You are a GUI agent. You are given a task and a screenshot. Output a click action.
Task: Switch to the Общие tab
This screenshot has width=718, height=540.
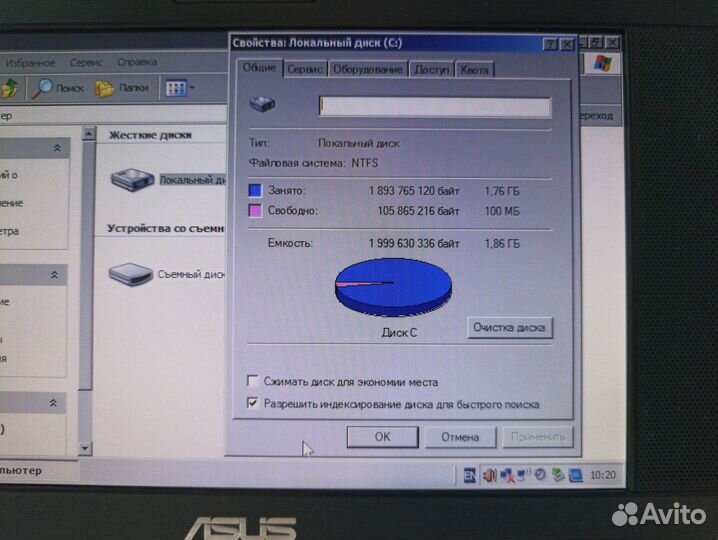coord(259,68)
